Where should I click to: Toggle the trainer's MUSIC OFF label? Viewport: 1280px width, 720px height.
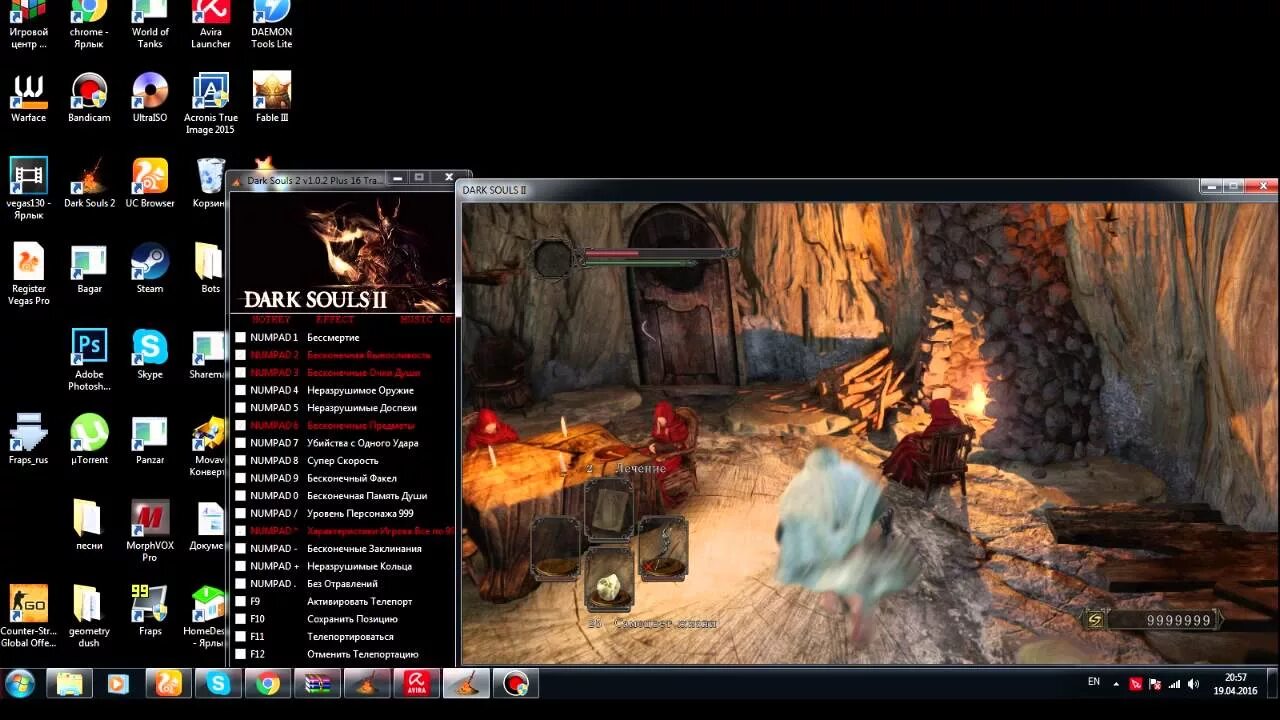[x=427, y=320]
